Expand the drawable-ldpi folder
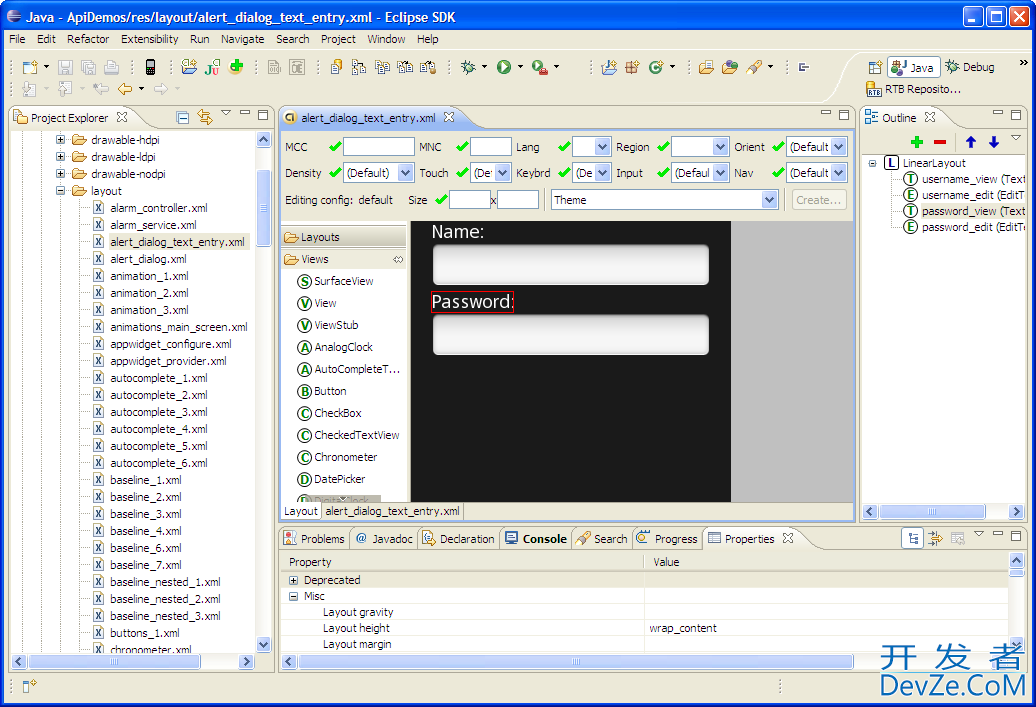 [x=60, y=157]
